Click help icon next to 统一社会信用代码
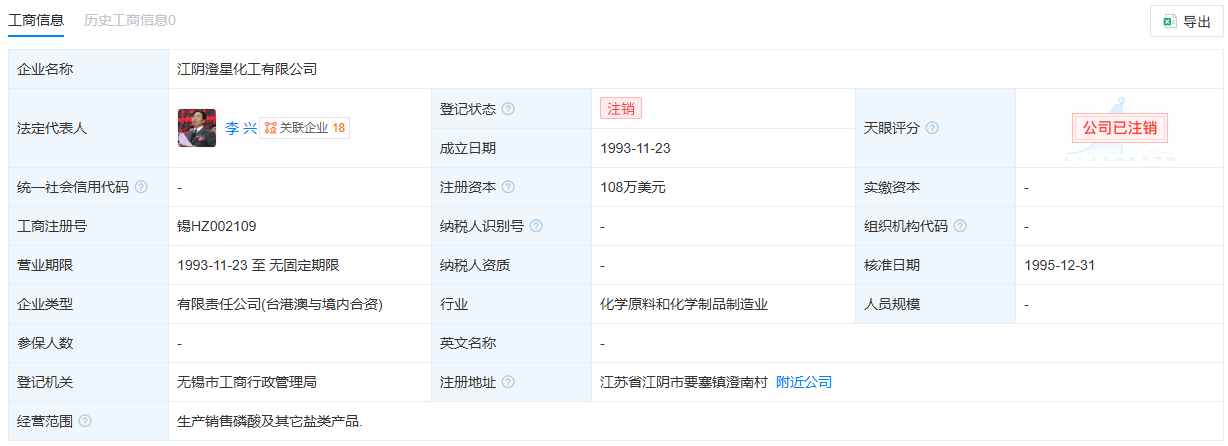The width and height of the screenshot is (1228, 446). click(x=141, y=187)
